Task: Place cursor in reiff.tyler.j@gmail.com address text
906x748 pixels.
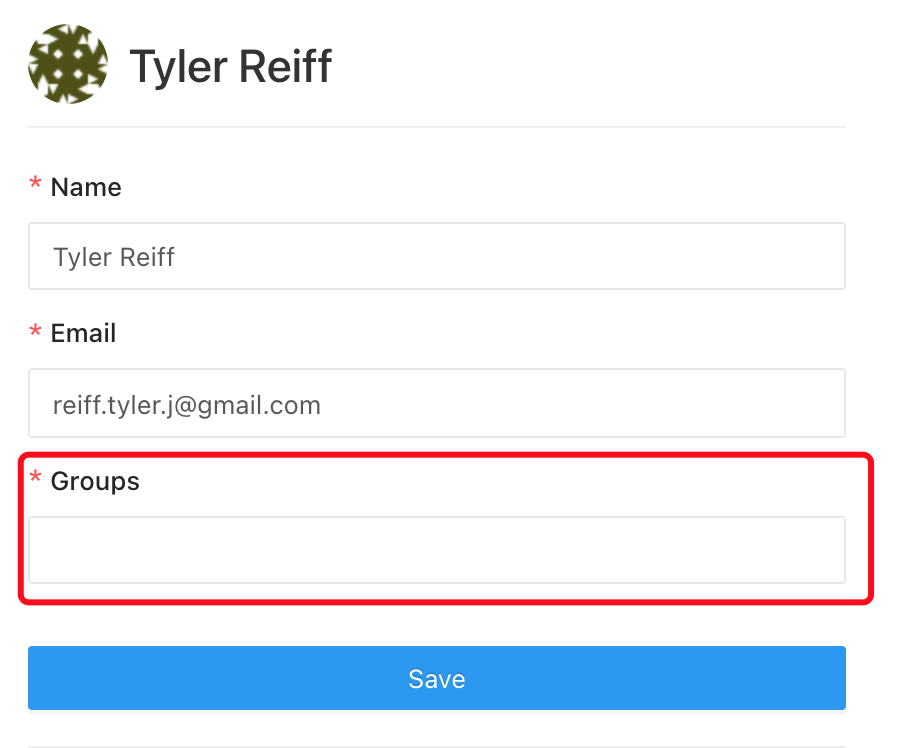Action: (x=187, y=405)
